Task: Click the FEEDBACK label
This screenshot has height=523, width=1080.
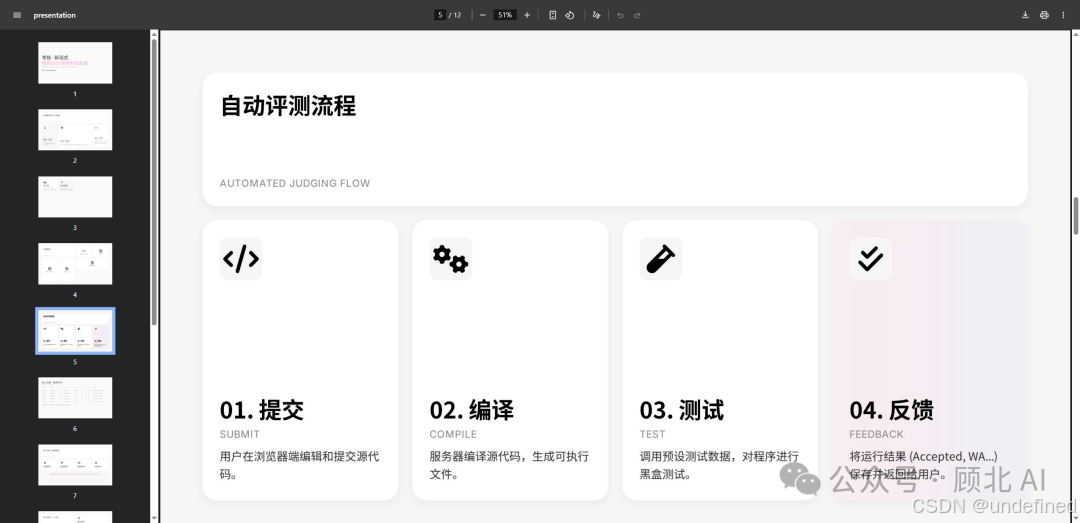Action: [876, 434]
